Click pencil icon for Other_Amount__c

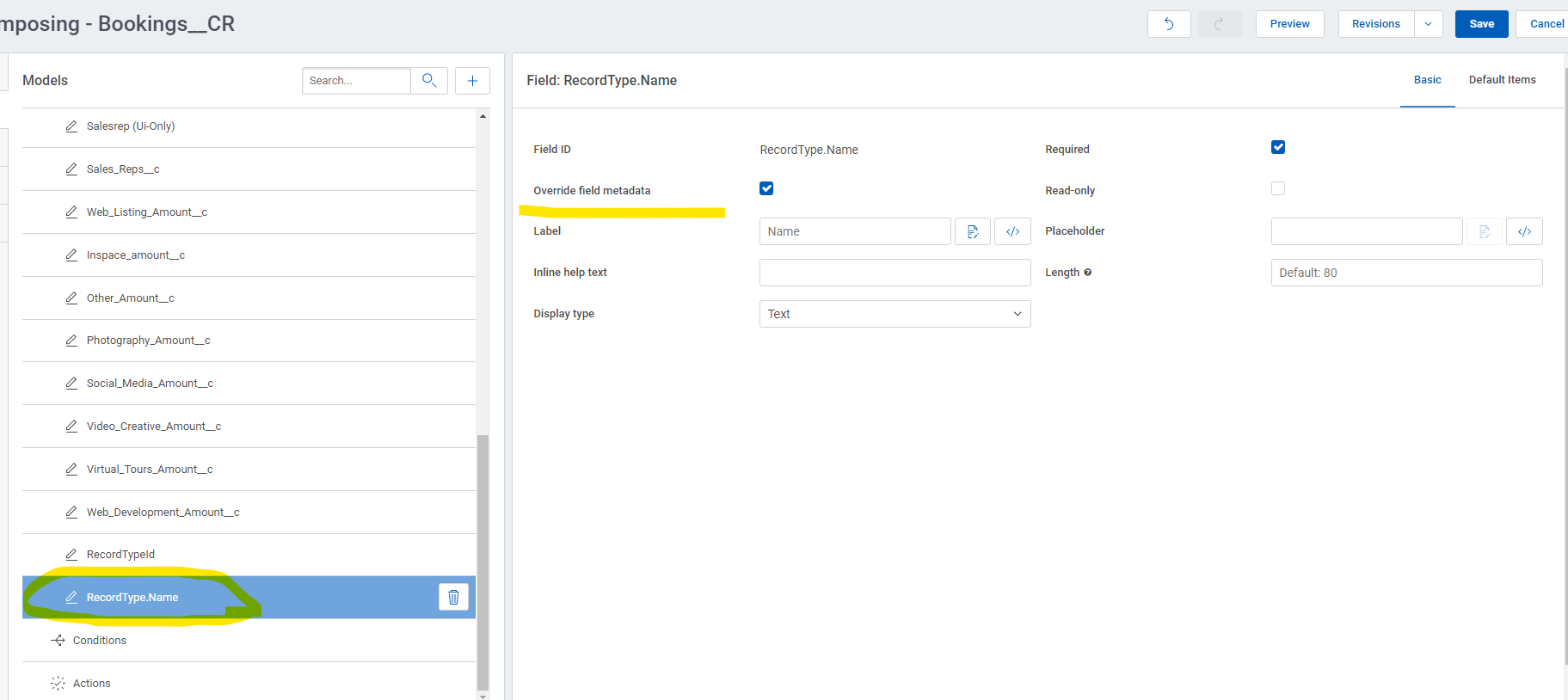(x=71, y=298)
